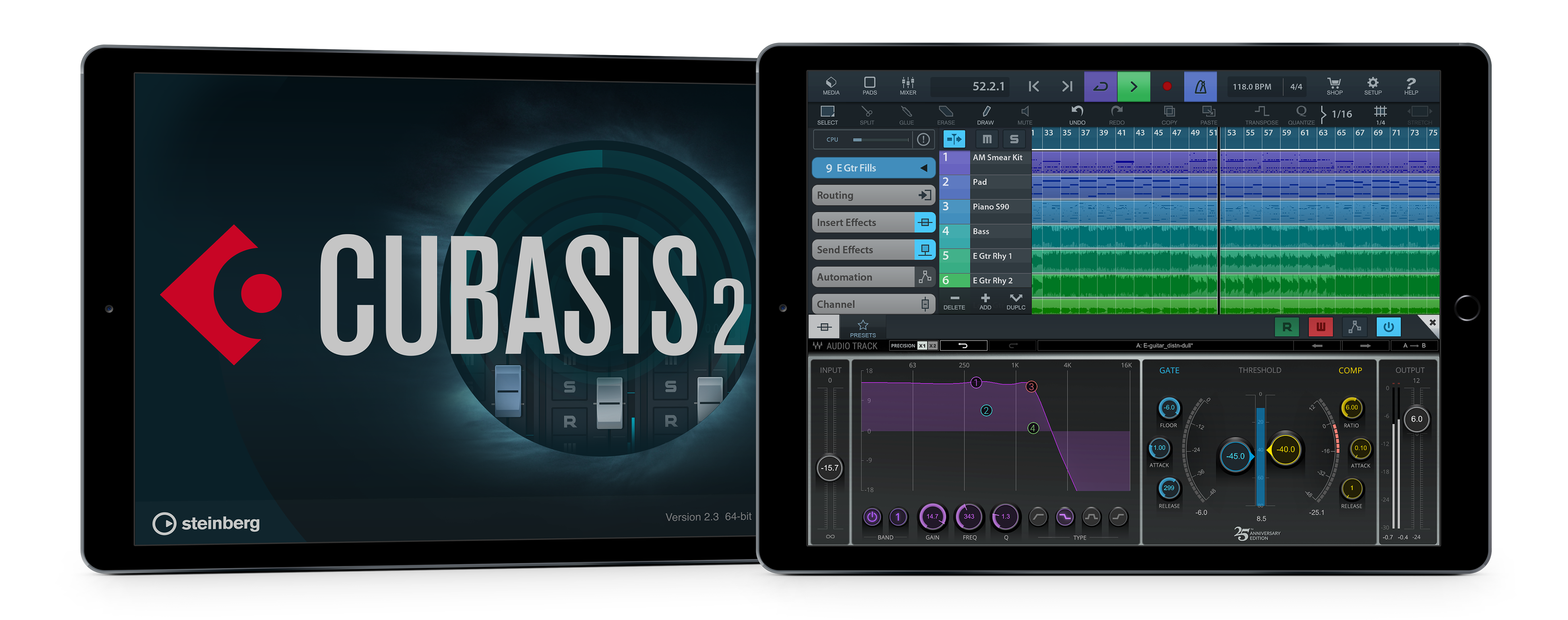The width and height of the screenshot is (1568, 620).
Task: Click the Input level fader knob
Action: pos(830,468)
